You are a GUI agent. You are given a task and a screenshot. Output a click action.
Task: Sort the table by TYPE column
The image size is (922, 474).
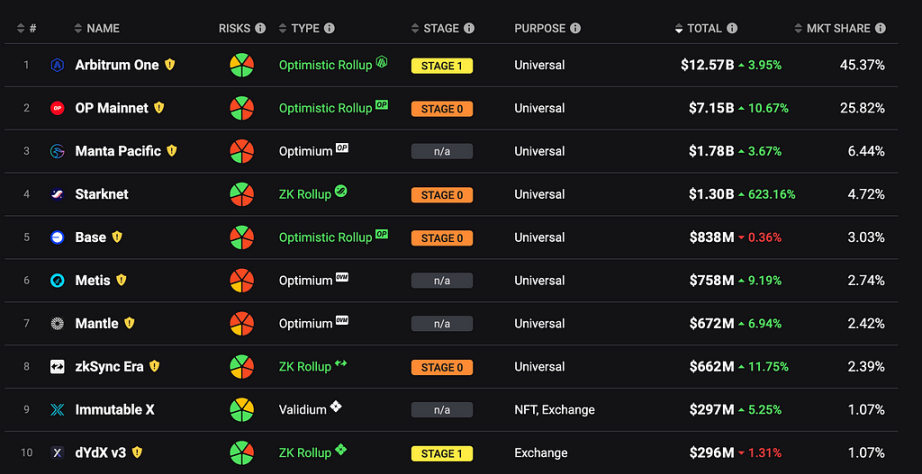pos(304,29)
